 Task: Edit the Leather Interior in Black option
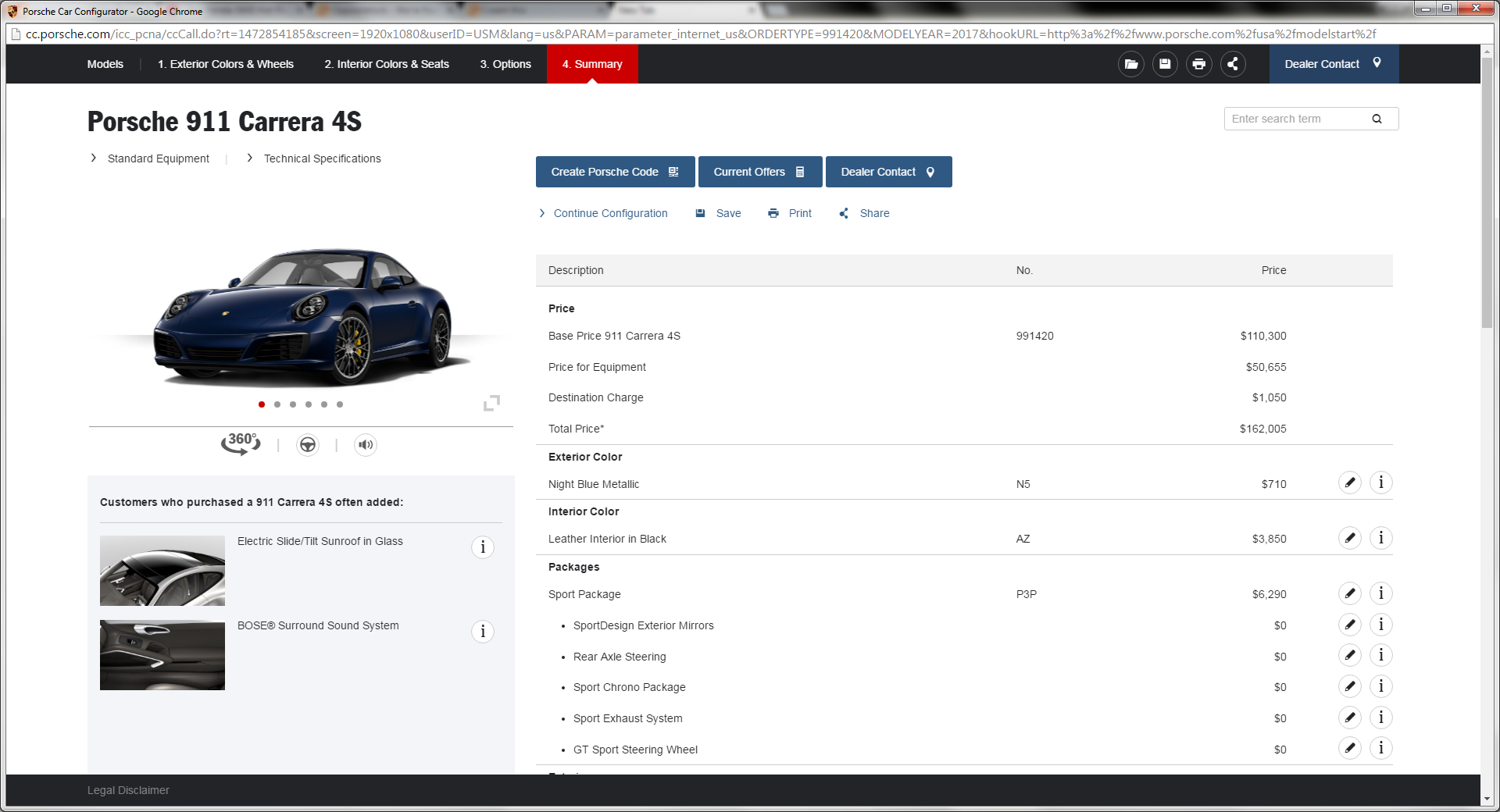[x=1350, y=538]
